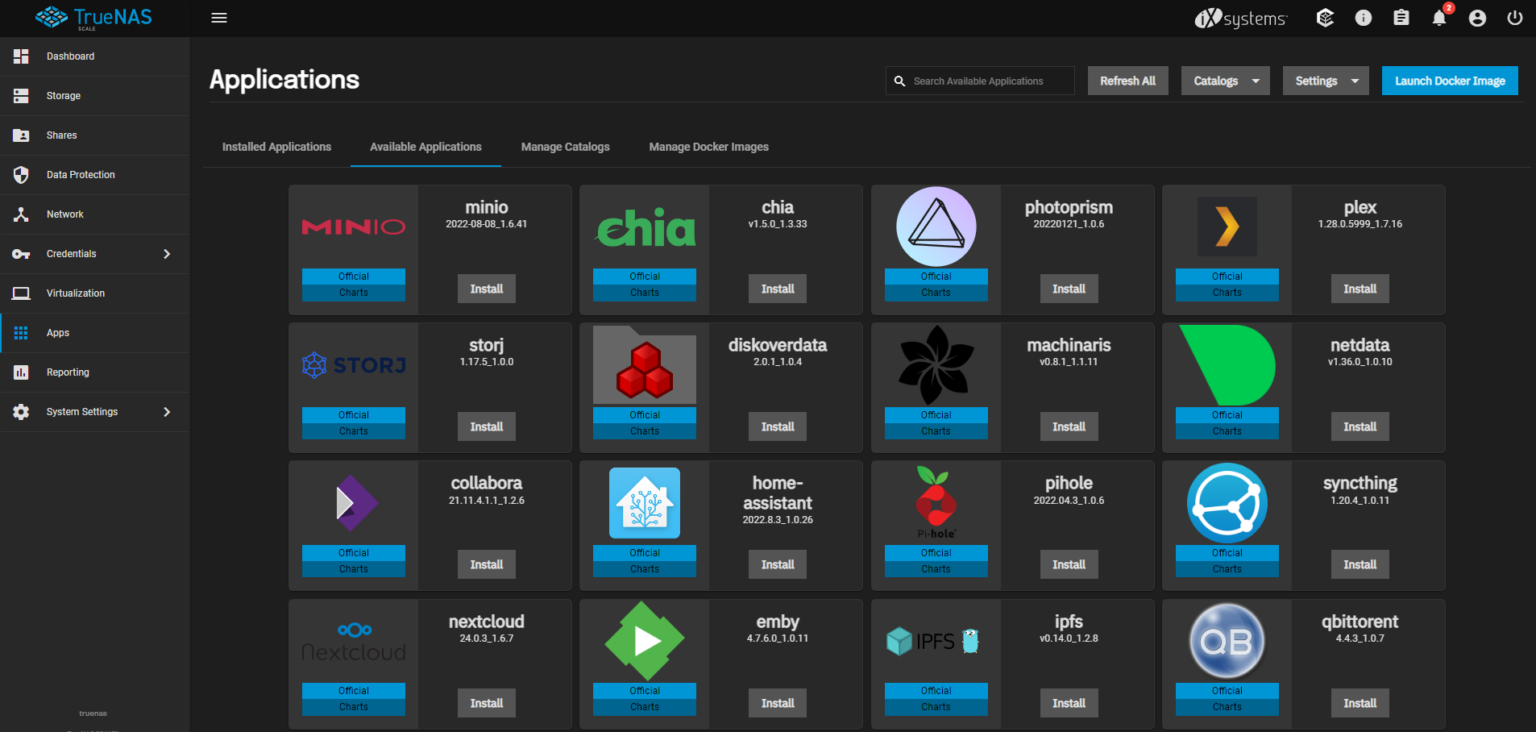Click the TrueCommand status icon
The image size is (1536, 732).
click(x=1325, y=18)
